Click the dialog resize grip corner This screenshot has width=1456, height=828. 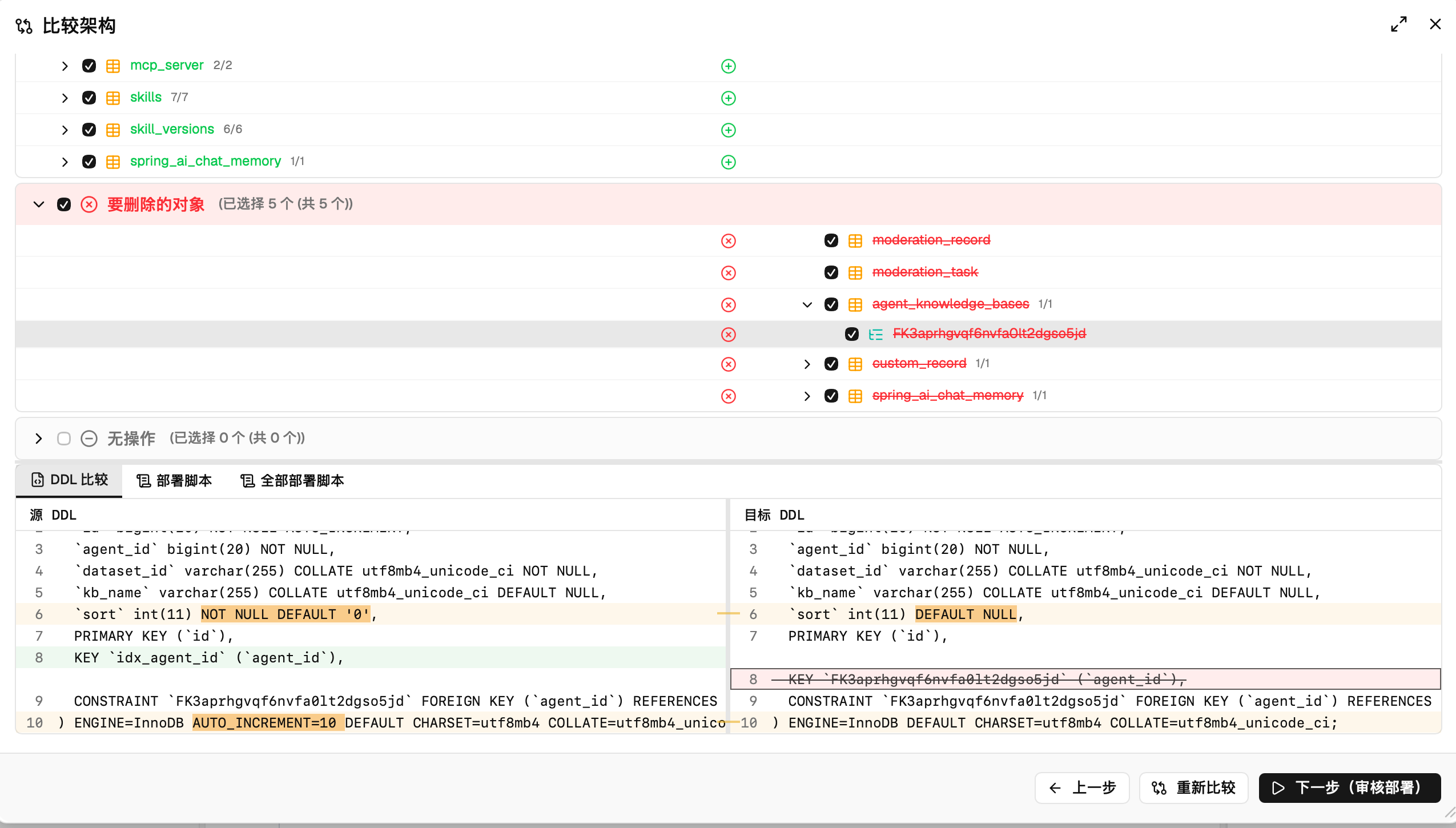pos(1450,812)
